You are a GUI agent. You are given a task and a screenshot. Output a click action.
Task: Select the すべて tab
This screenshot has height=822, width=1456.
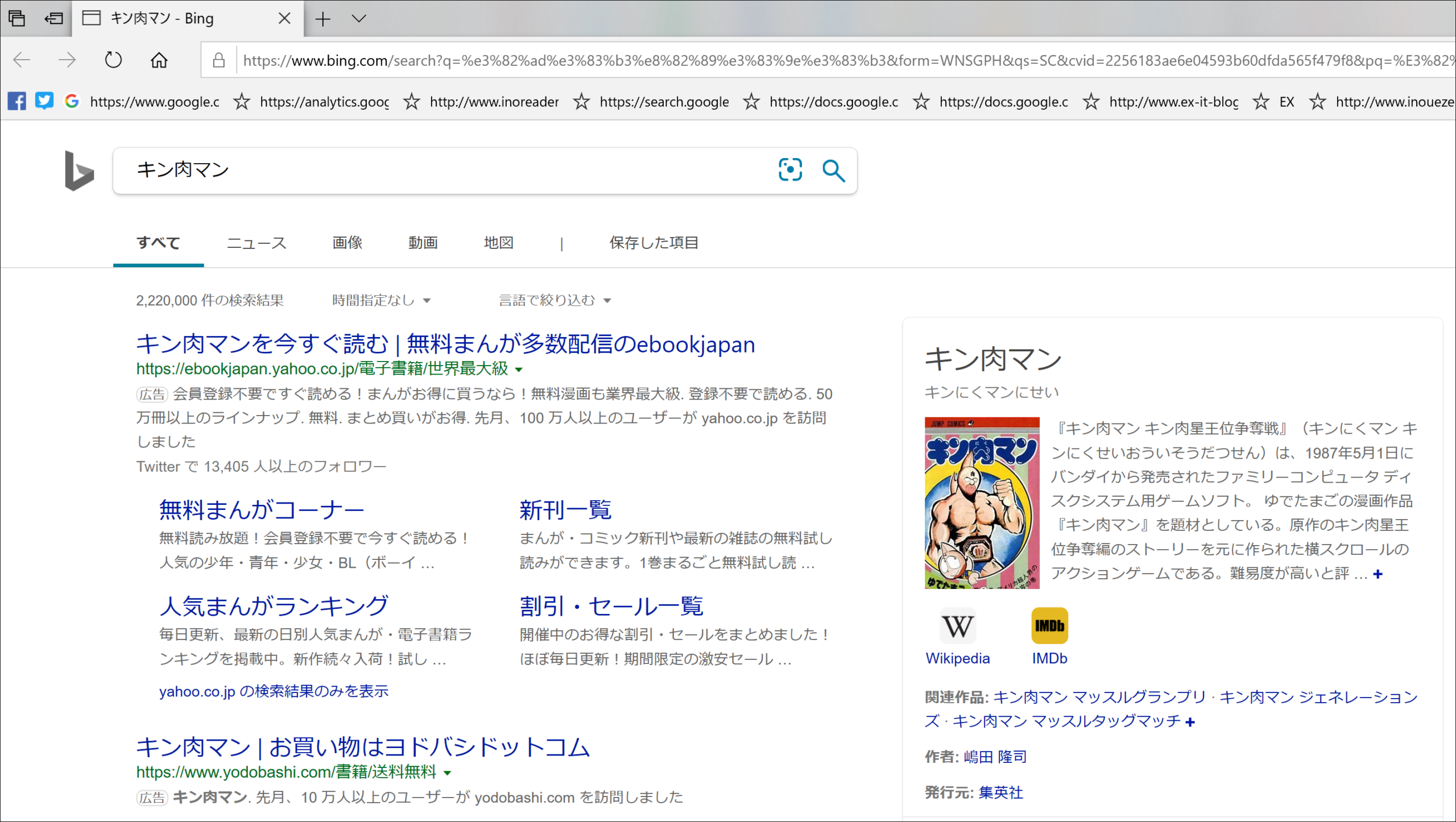pos(158,243)
